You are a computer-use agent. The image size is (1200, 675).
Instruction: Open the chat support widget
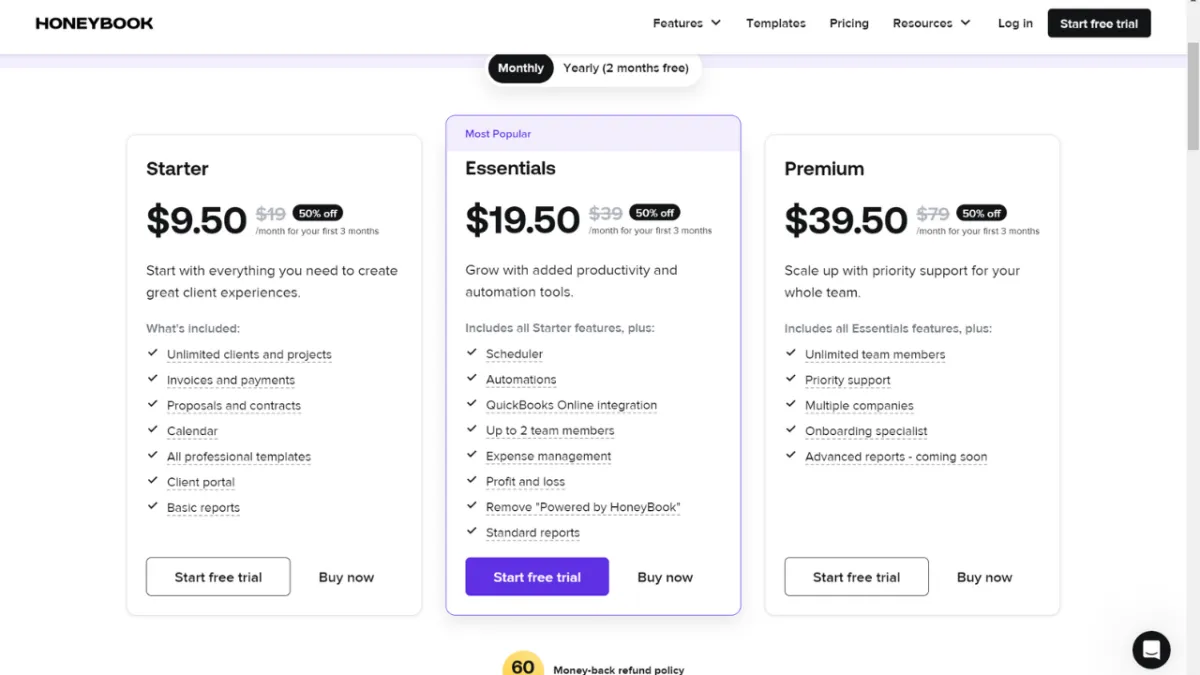[1151, 649]
